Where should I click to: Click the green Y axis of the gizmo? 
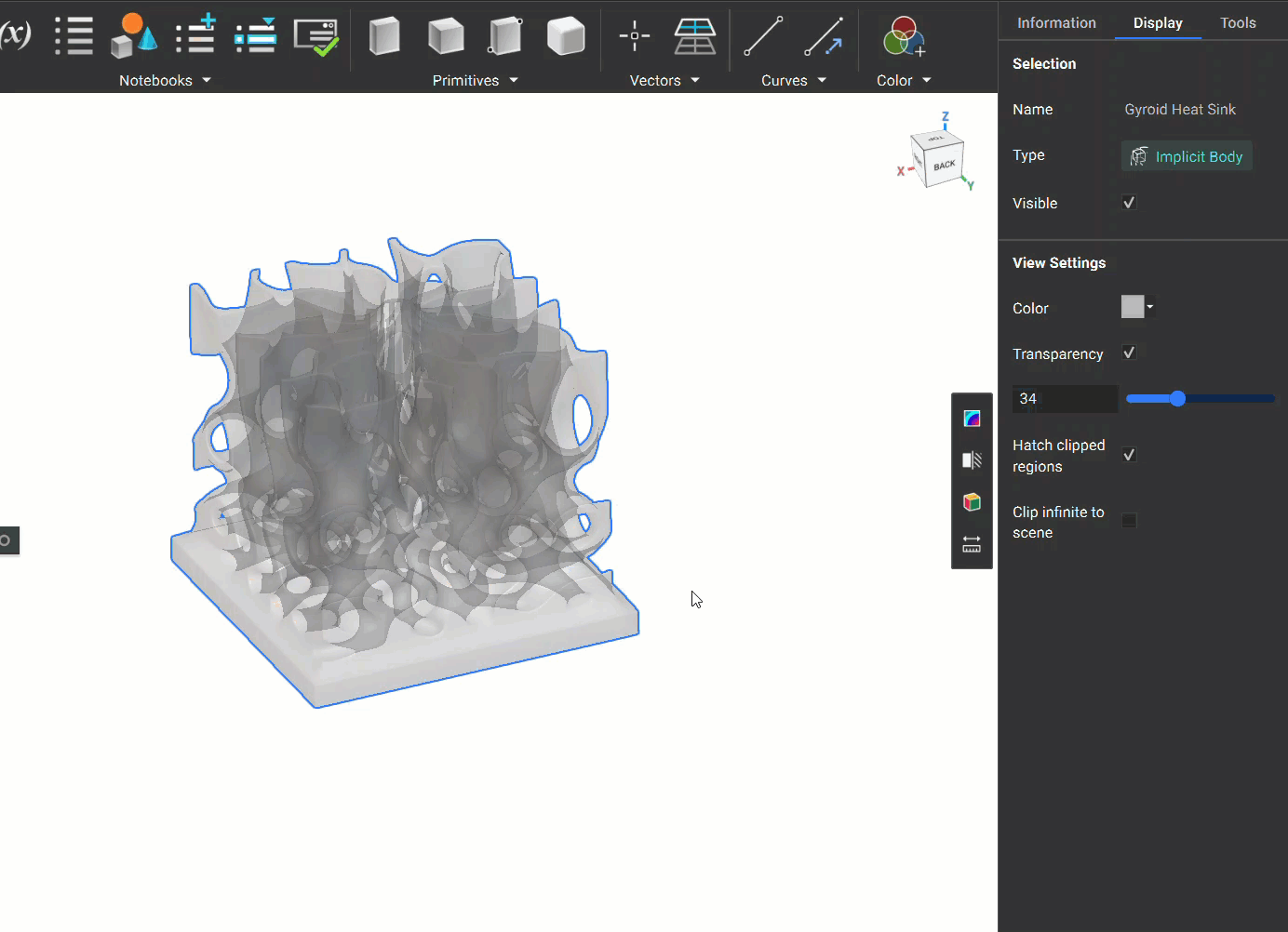[x=969, y=182]
